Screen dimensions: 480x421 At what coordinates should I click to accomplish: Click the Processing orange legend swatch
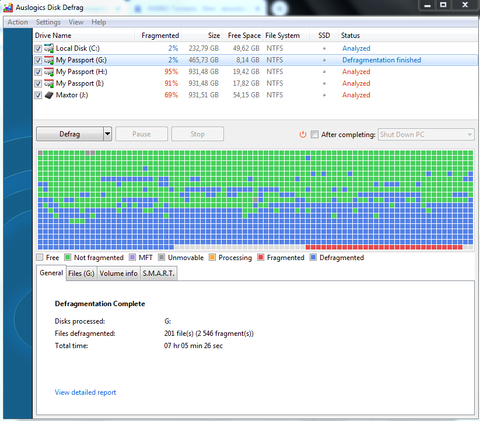[x=212, y=257]
